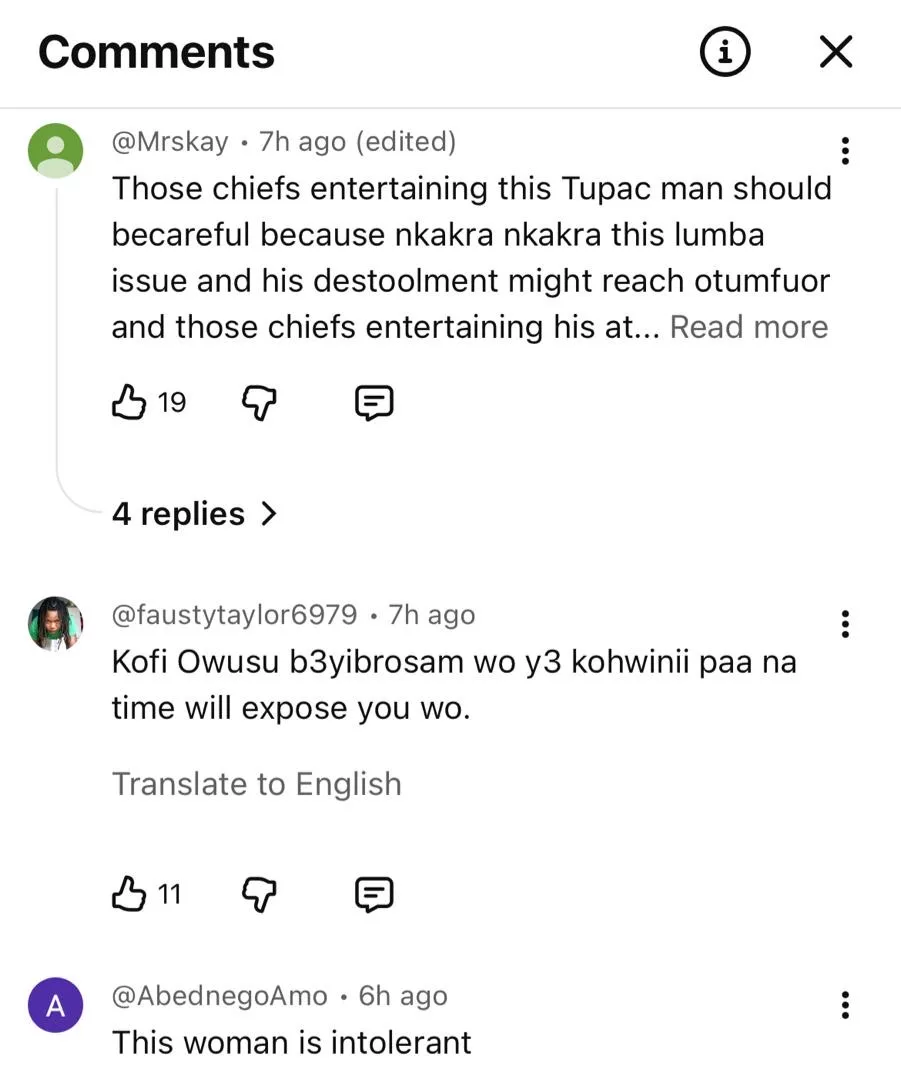The width and height of the screenshot is (901, 1080).
Task: Like @Mrskay's comment with 19 likes
Action: point(128,403)
